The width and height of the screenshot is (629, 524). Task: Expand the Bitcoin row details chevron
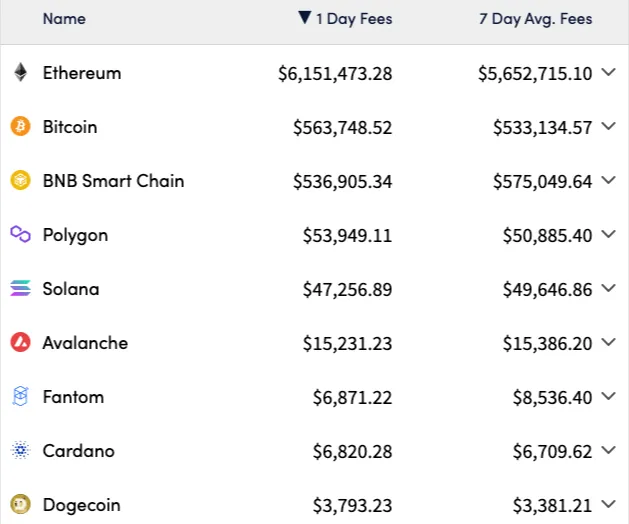(609, 126)
